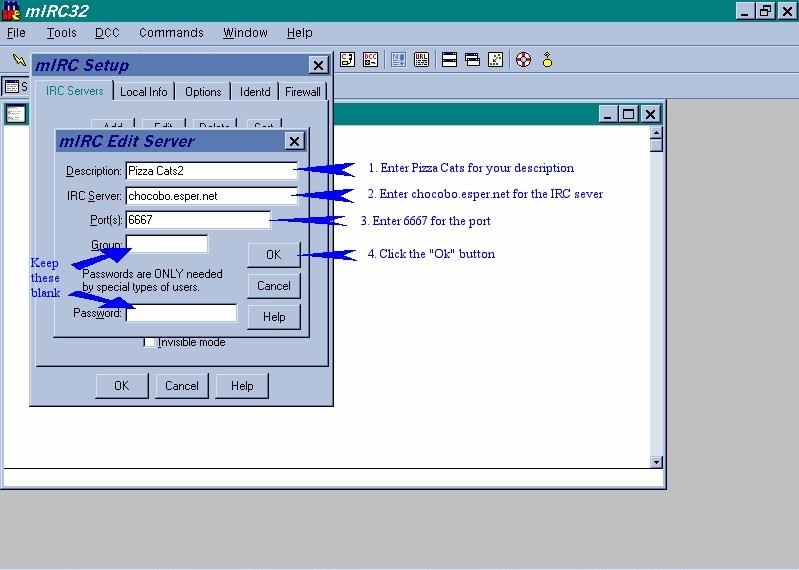Click Help in the Edit Server dialog
Screen dimensions: 799x570
coord(274,317)
